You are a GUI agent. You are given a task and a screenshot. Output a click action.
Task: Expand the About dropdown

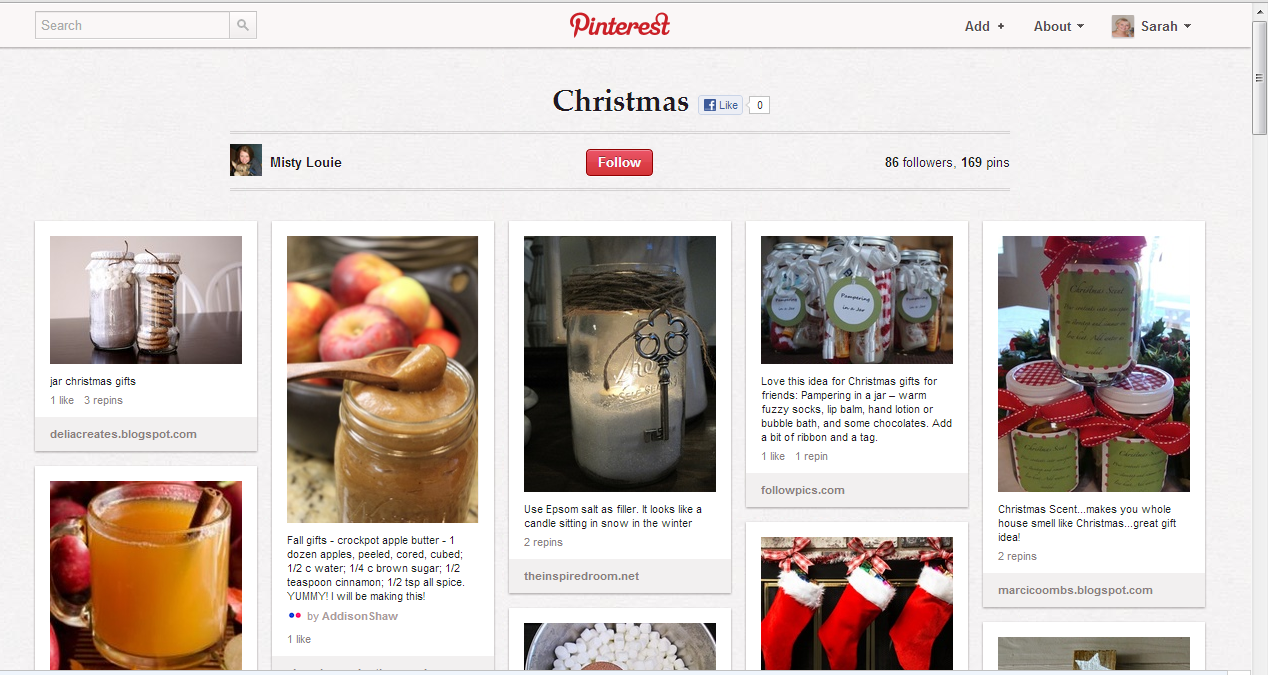tap(1059, 27)
